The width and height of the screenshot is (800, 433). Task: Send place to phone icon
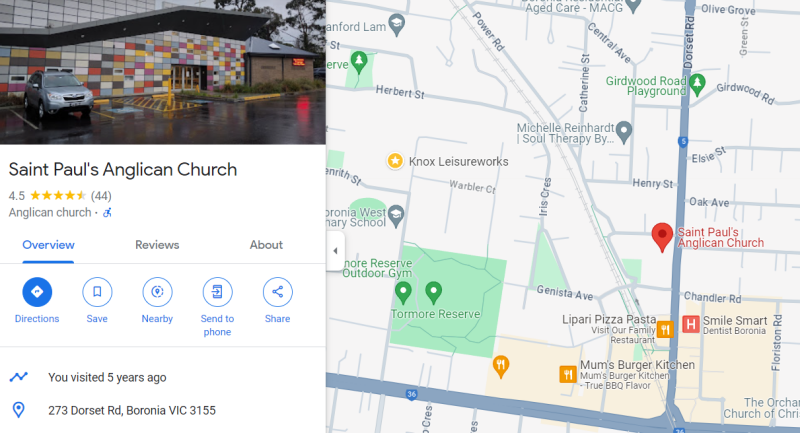[x=217, y=292]
